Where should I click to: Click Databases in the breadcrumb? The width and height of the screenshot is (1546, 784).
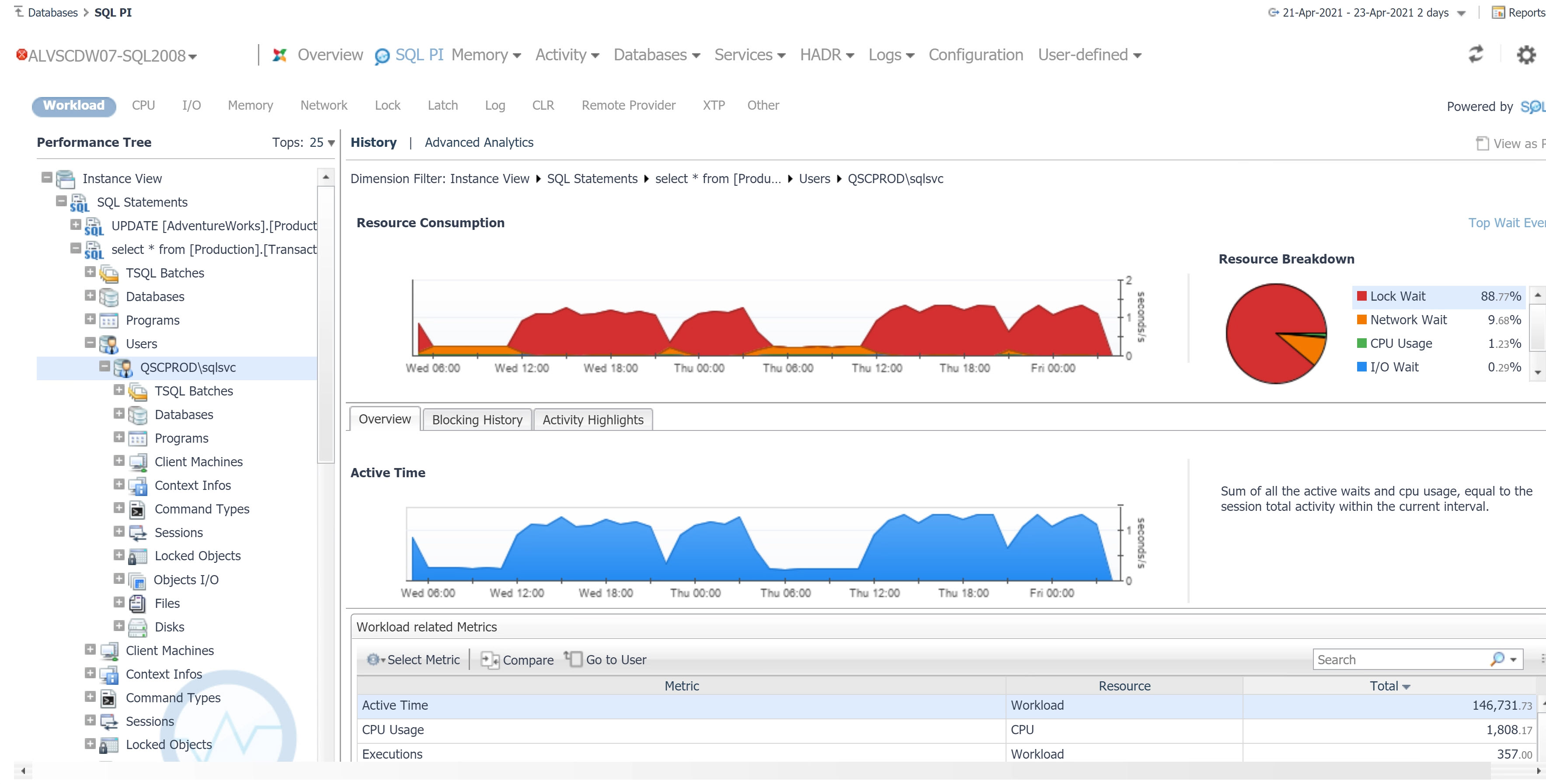[53, 12]
